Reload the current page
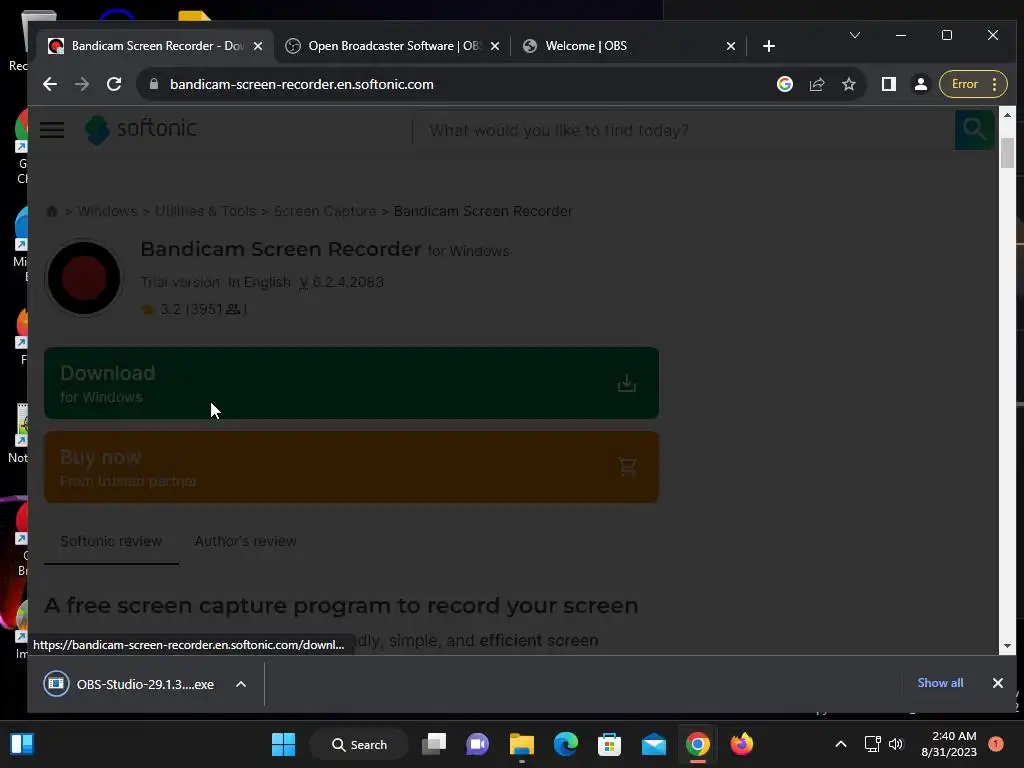The height and width of the screenshot is (768, 1024). [114, 84]
